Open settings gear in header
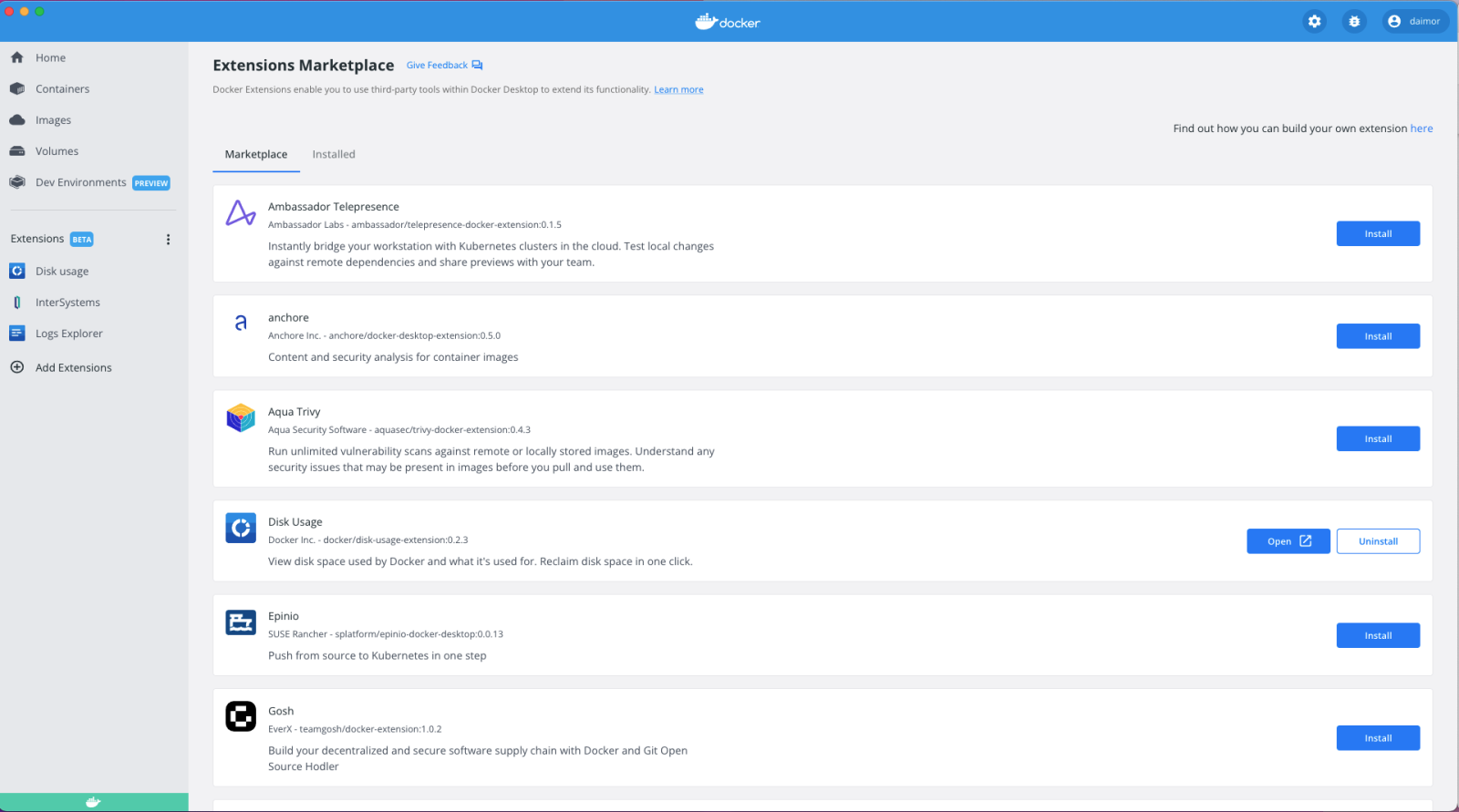Screen dimensions: 1459x812 click(x=1314, y=21)
